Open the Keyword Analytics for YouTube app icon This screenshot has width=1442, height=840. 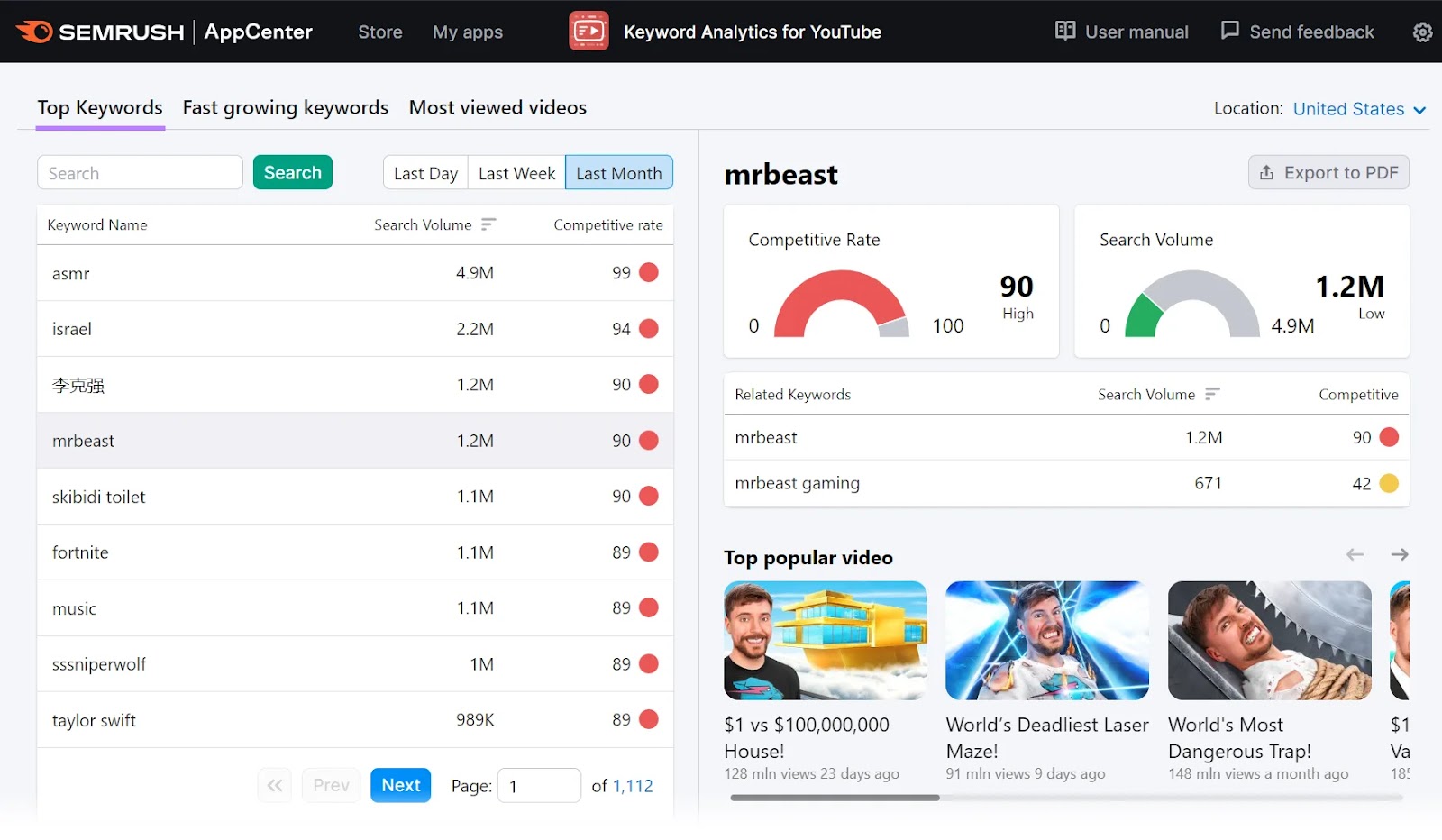(x=589, y=31)
